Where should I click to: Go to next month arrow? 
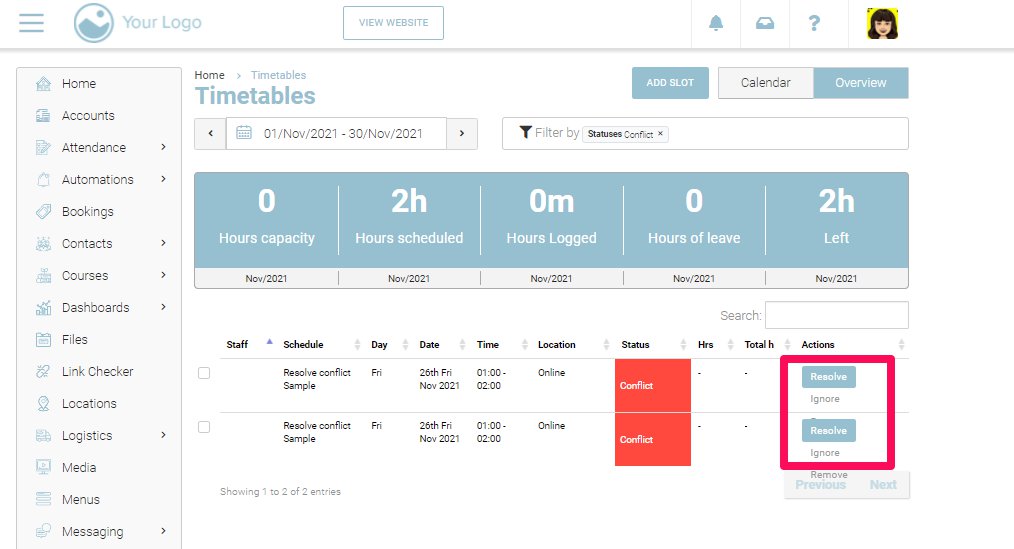pos(461,133)
